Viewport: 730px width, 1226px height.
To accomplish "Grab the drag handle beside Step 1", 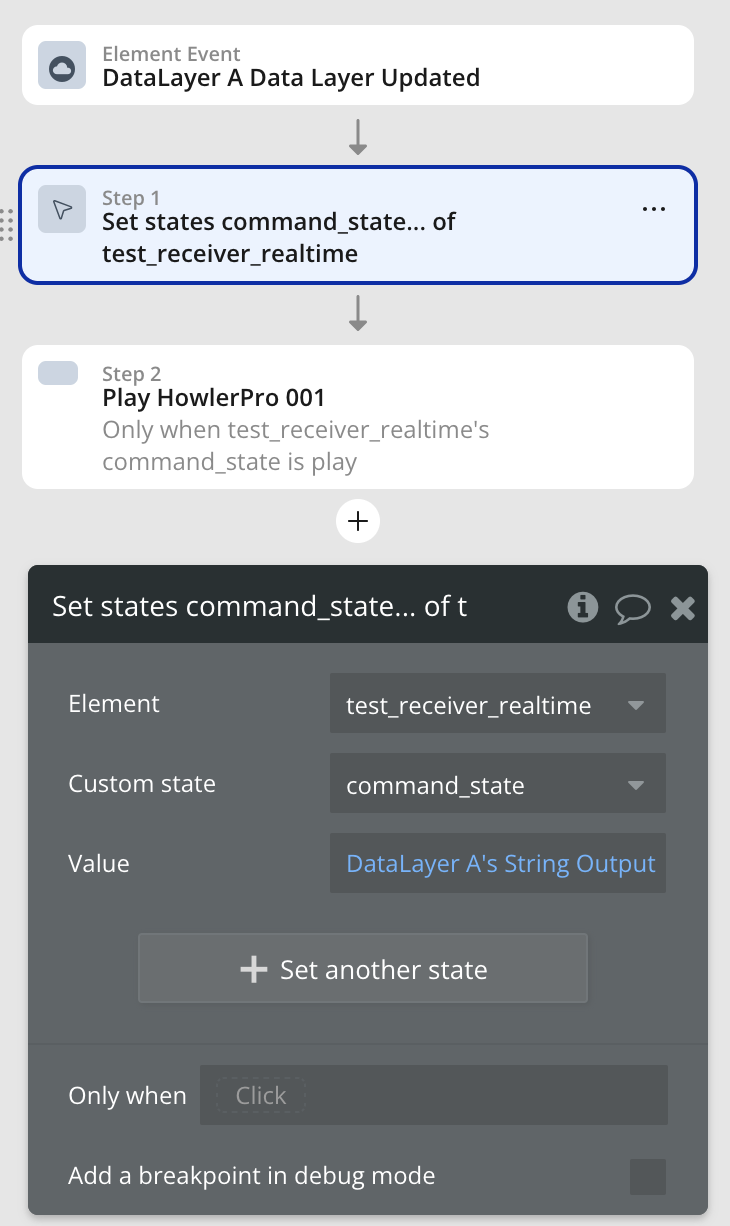I will pos(7,225).
